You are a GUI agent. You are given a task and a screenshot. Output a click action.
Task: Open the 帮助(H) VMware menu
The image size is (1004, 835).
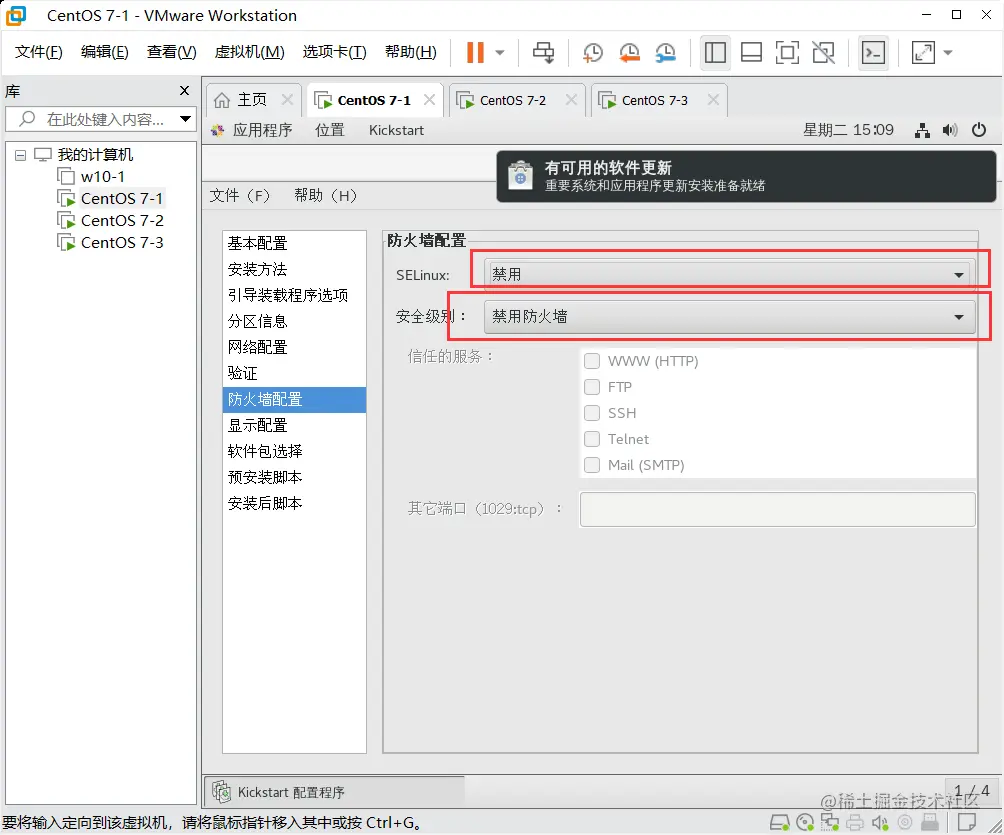tap(410, 52)
